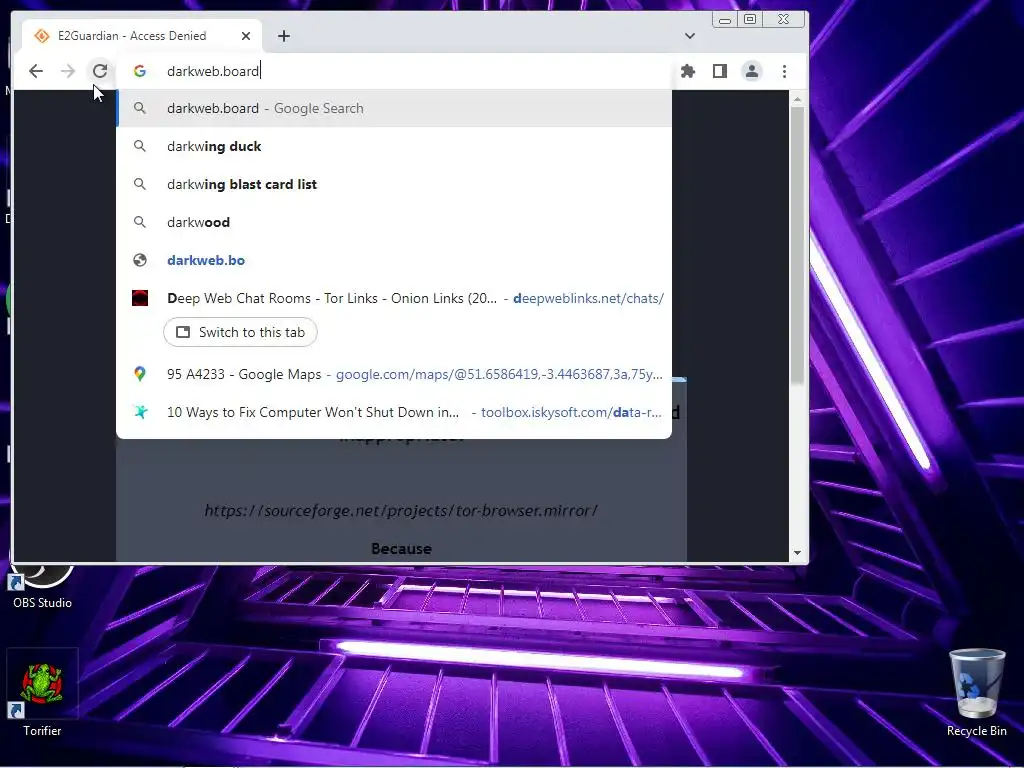Toggle the browser side panel icon

pyautogui.click(x=720, y=71)
